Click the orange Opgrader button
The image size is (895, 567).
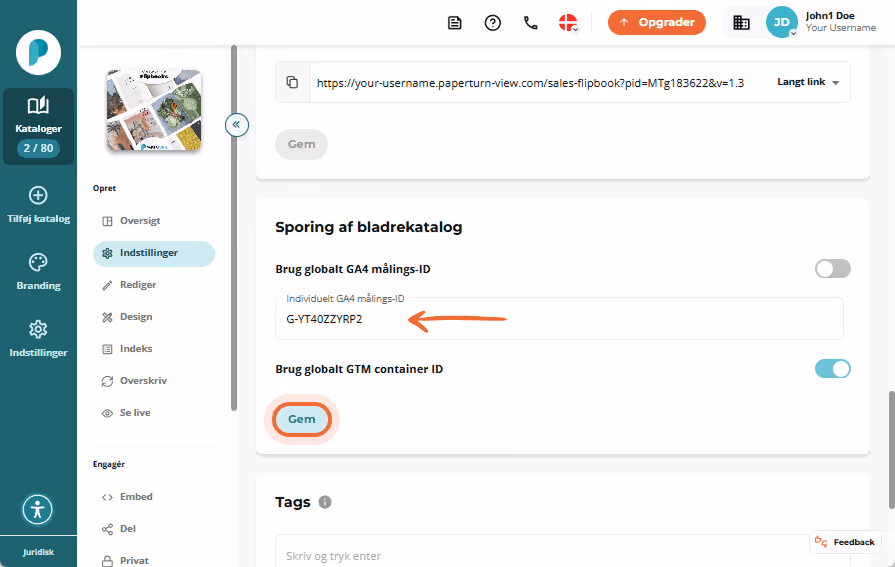tap(656, 22)
